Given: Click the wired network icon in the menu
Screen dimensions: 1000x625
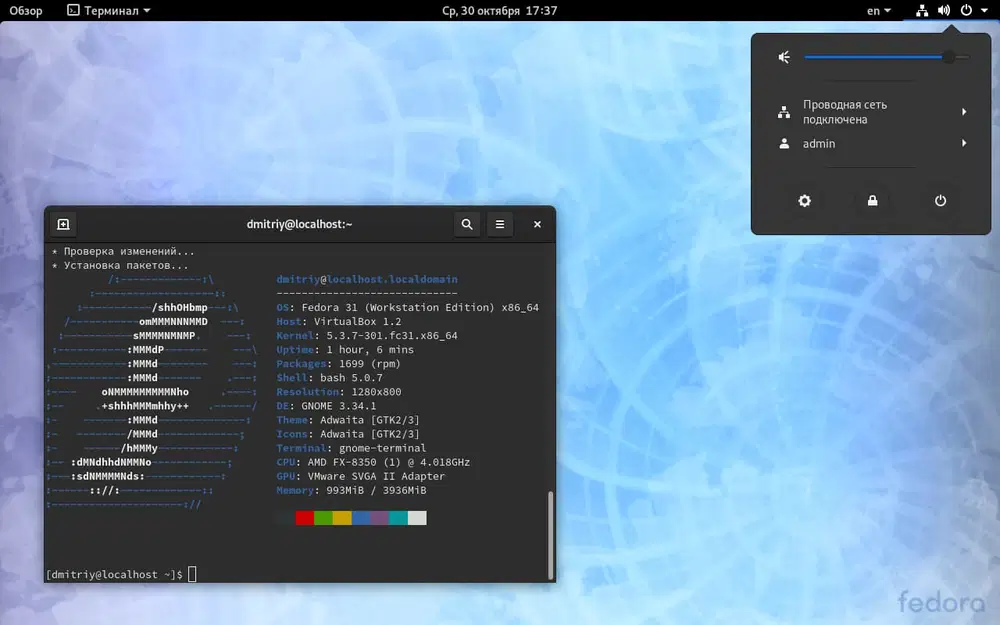Looking at the screenshot, I should pyautogui.click(x=784, y=111).
